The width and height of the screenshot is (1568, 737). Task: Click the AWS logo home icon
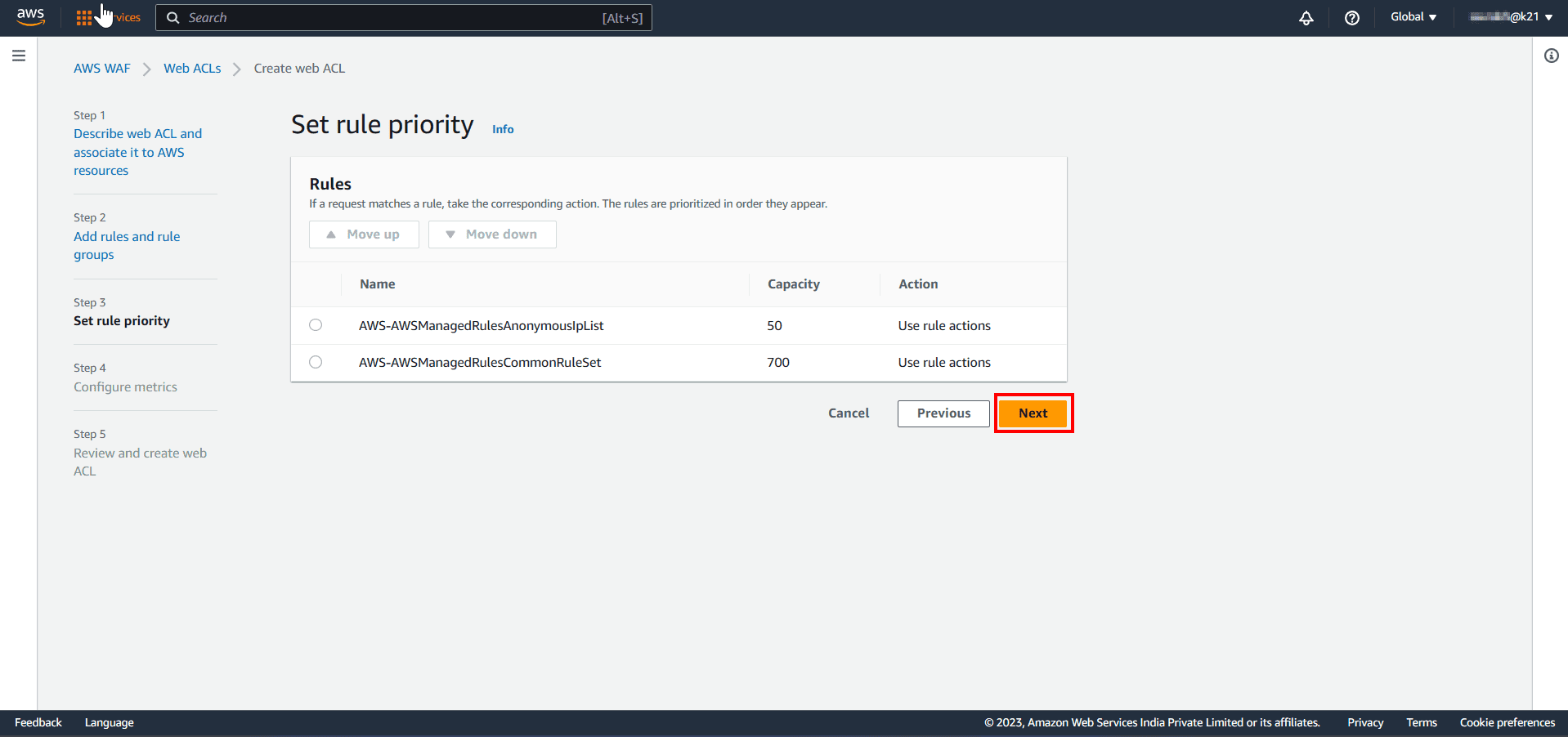(x=30, y=17)
